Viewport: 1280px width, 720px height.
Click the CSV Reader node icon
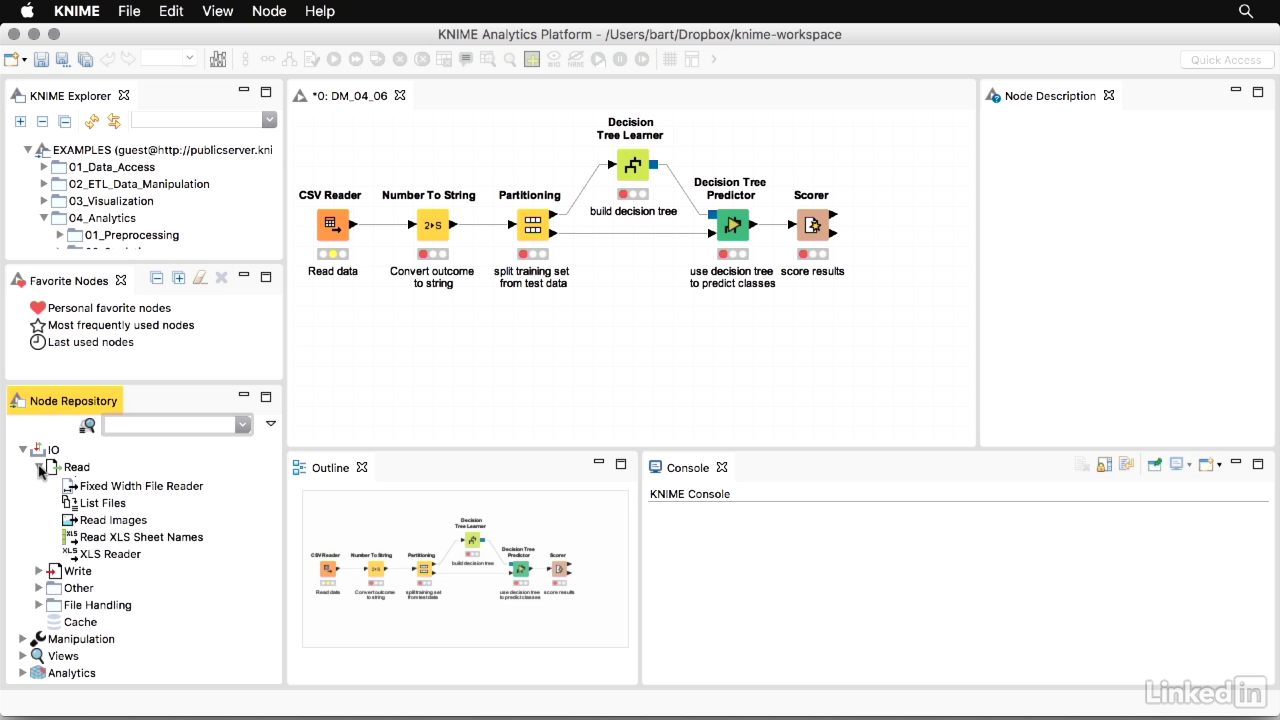(x=333, y=225)
